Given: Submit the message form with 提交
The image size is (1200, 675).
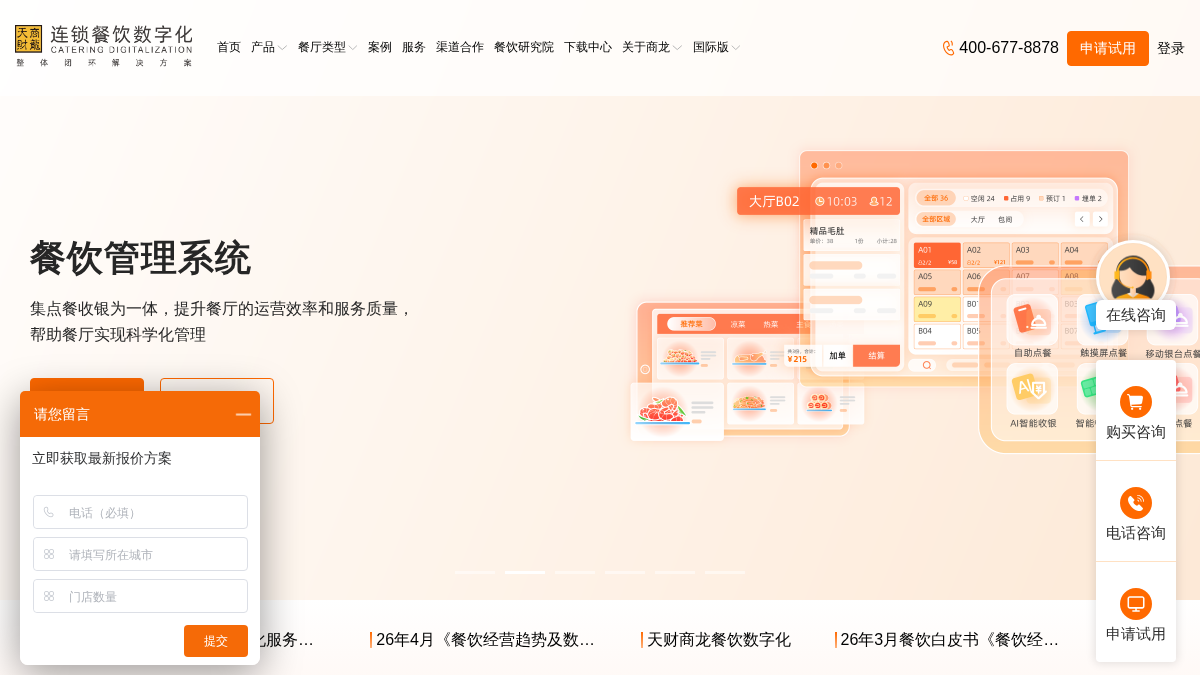Looking at the screenshot, I should [x=216, y=641].
